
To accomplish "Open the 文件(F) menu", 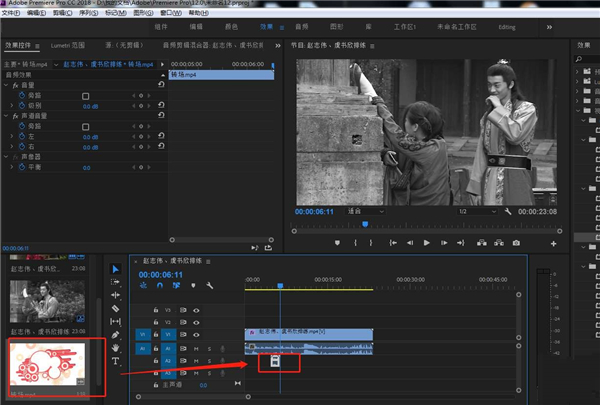I will pos(11,13).
